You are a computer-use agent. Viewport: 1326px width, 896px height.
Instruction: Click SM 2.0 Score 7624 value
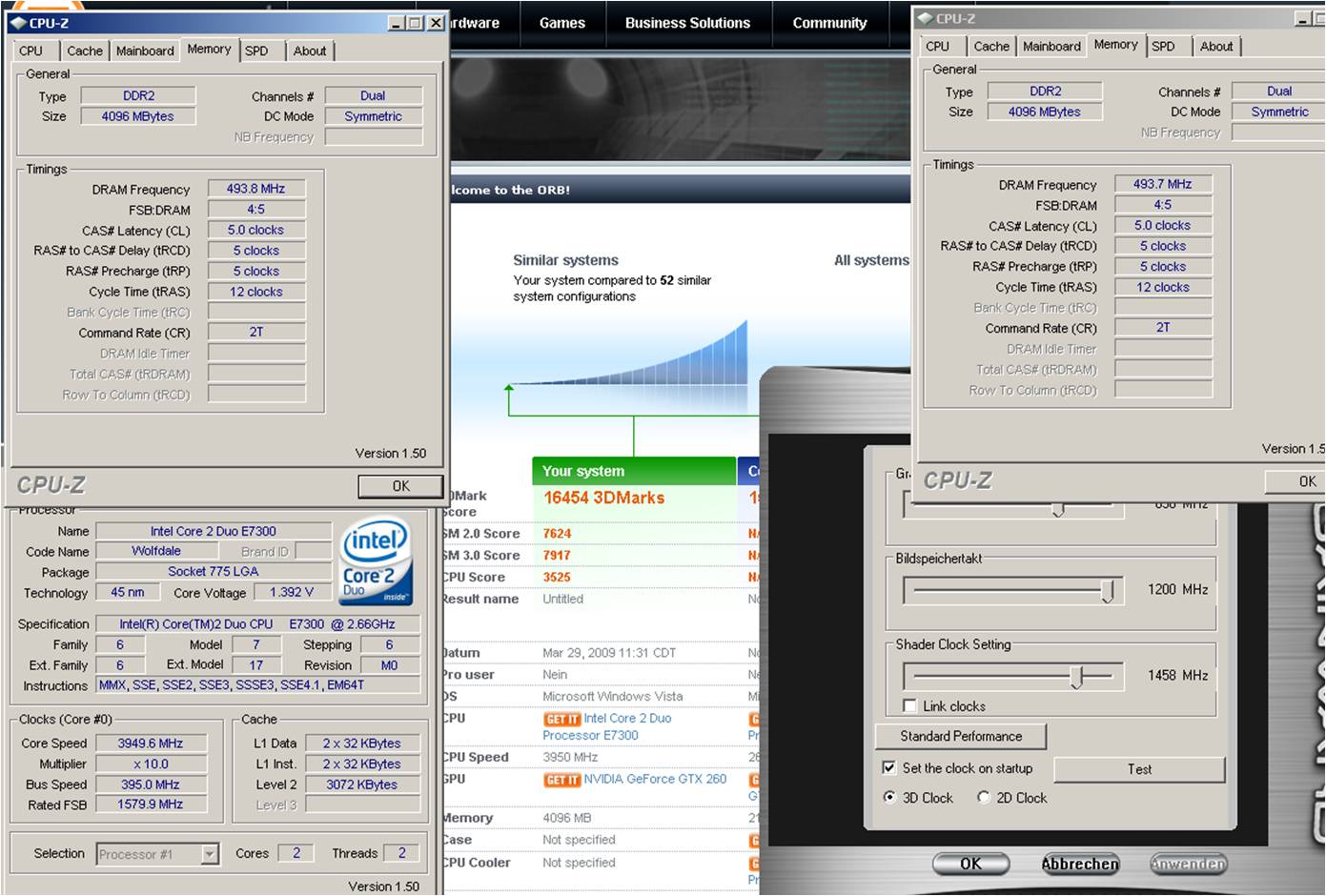click(557, 534)
